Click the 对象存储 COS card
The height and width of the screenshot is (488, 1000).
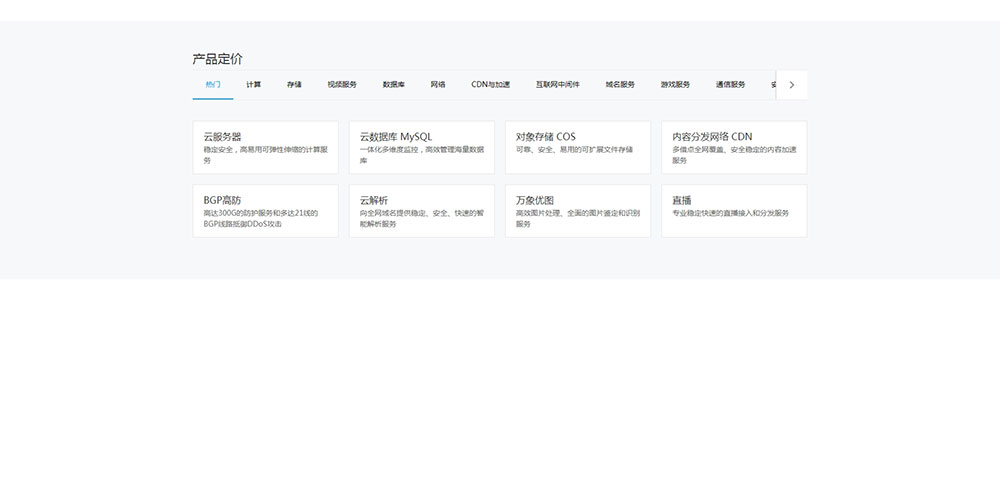[577, 147]
